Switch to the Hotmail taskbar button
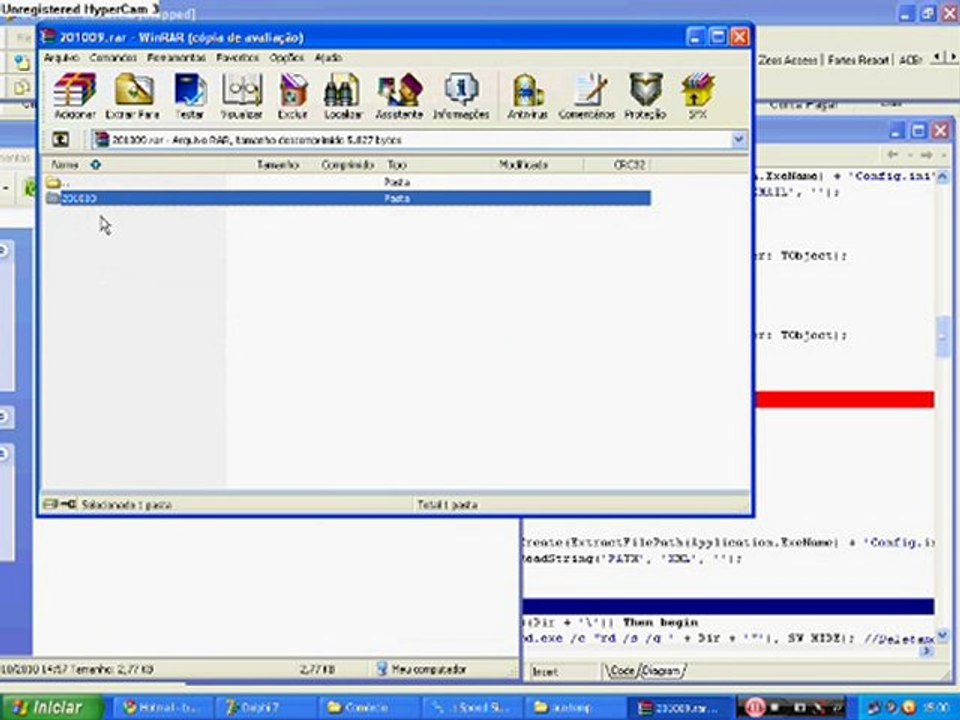Image resolution: width=960 pixels, height=720 pixels. (162, 708)
